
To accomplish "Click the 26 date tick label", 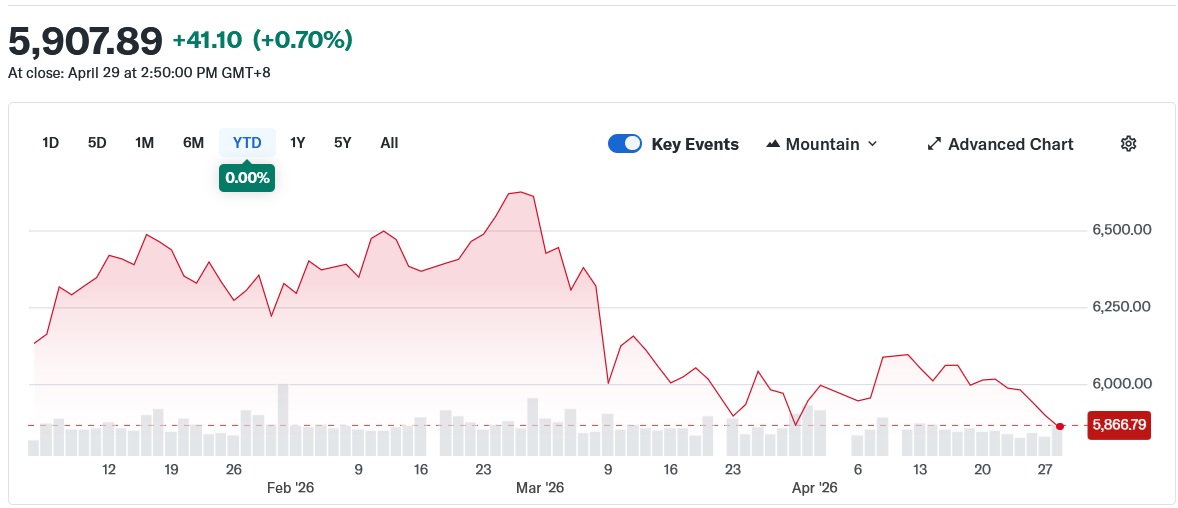I will pos(234,470).
